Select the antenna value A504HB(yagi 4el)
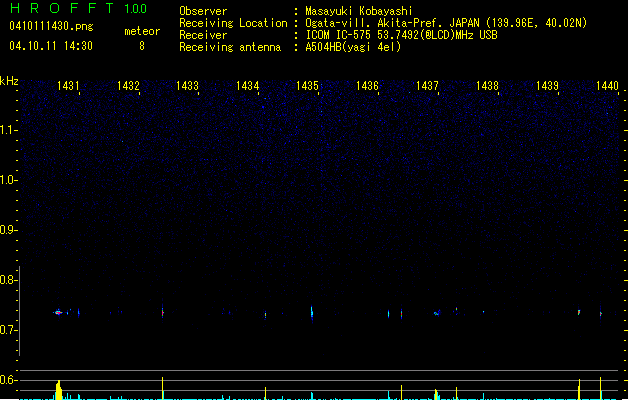The image size is (629, 400). coord(353,47)
